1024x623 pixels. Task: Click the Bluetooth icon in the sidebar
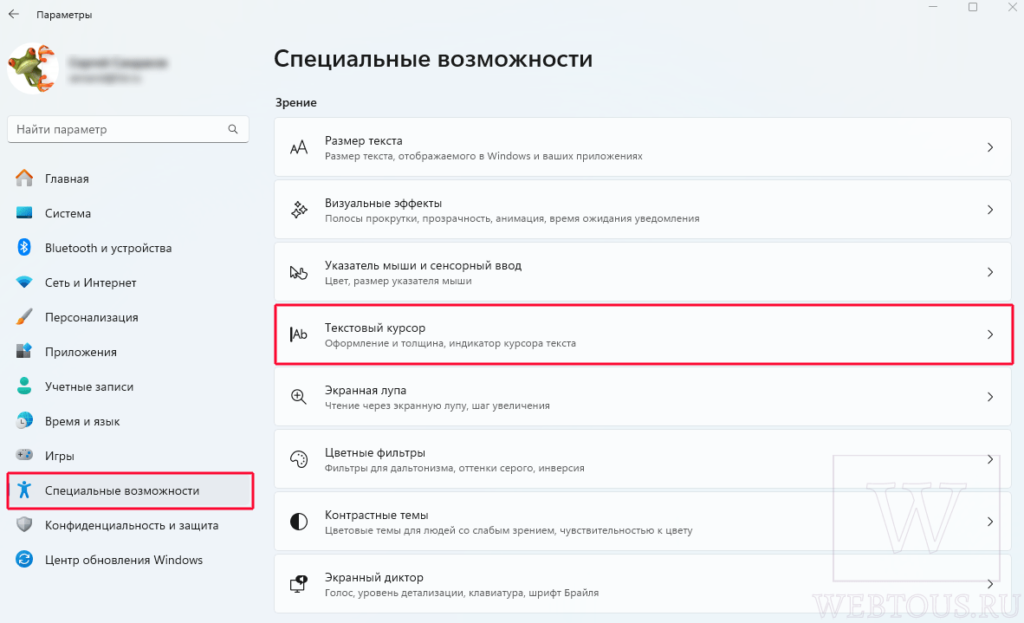click(24, 248)
